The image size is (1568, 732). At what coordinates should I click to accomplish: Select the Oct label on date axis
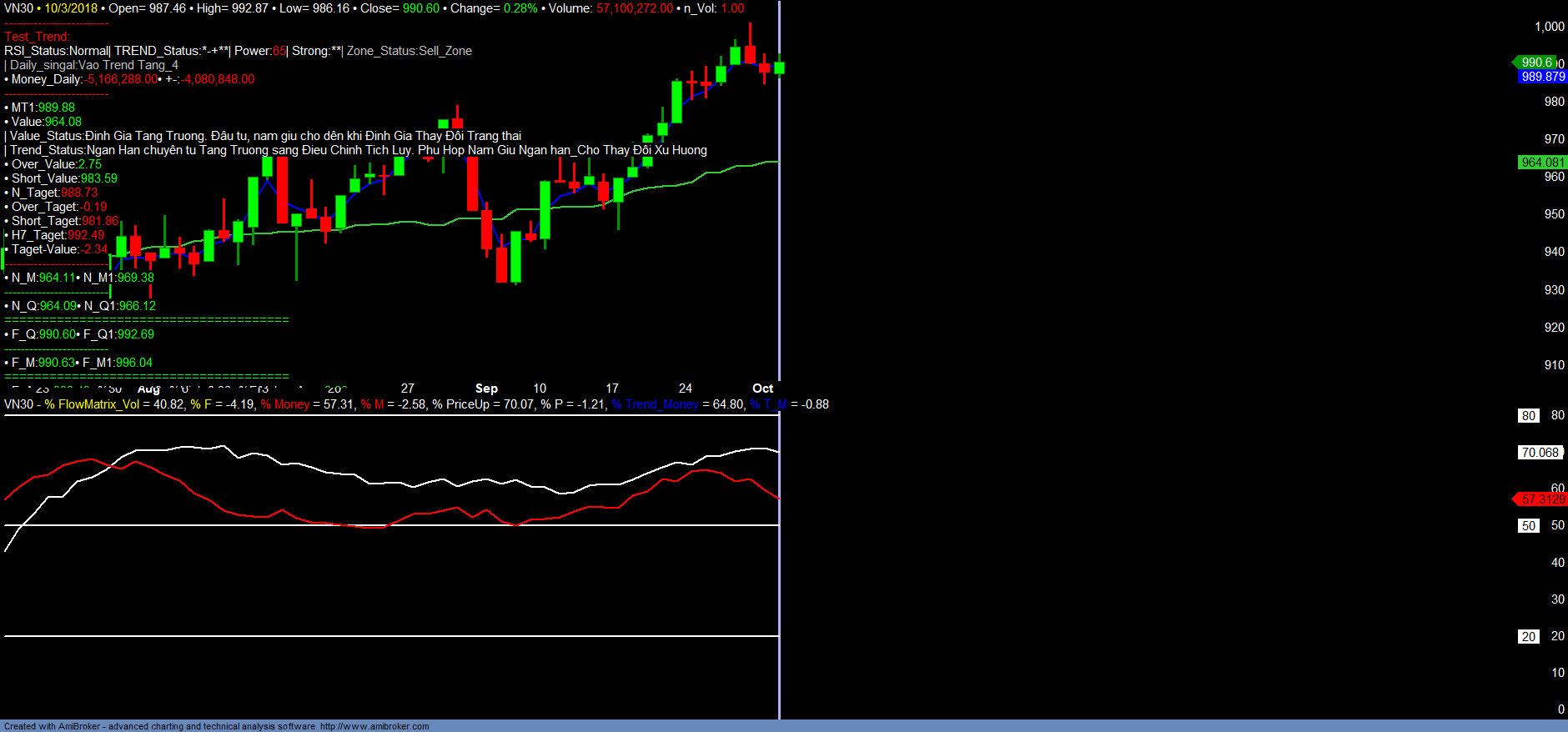(762, 389)
